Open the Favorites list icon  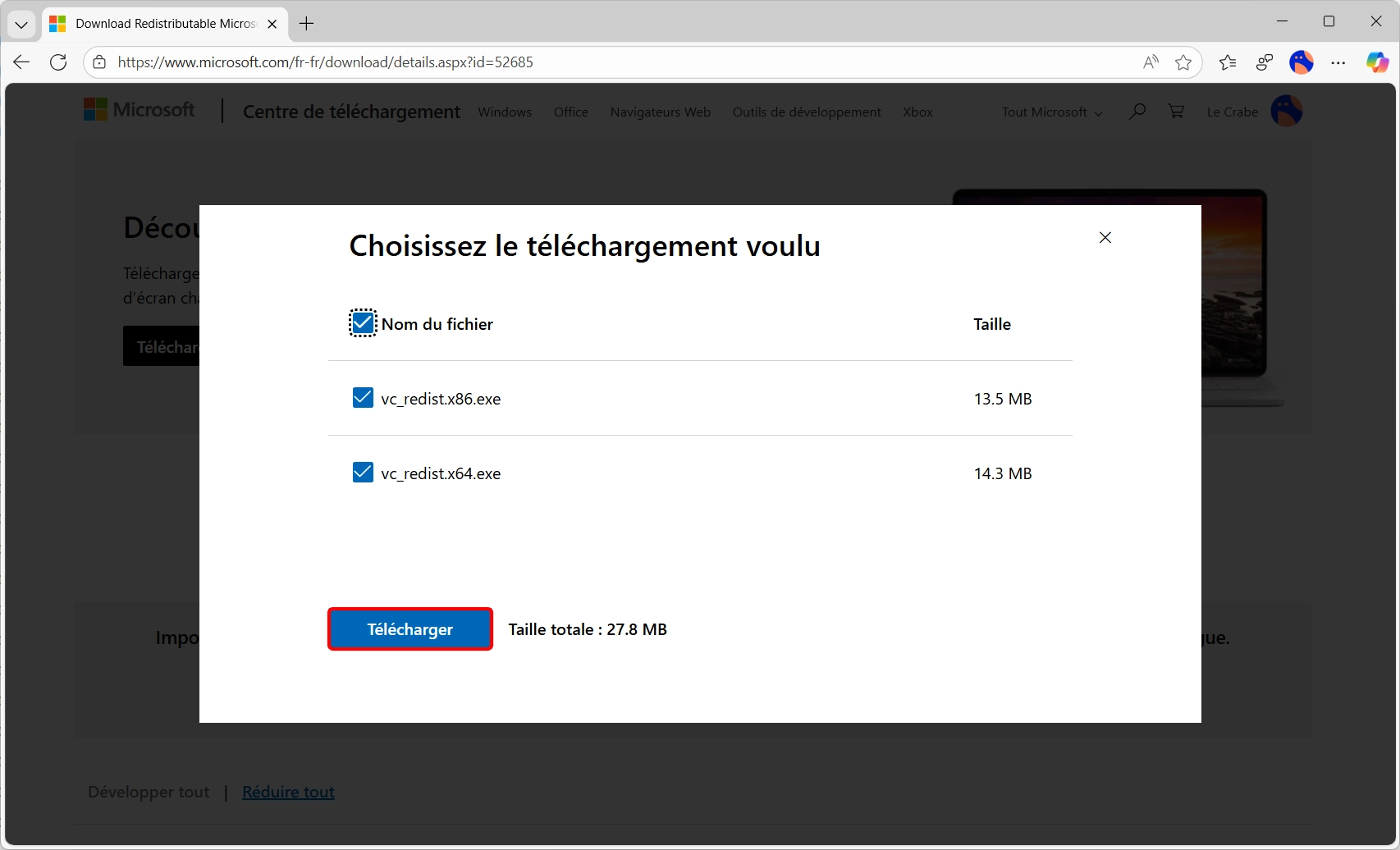coord(1228,62)
